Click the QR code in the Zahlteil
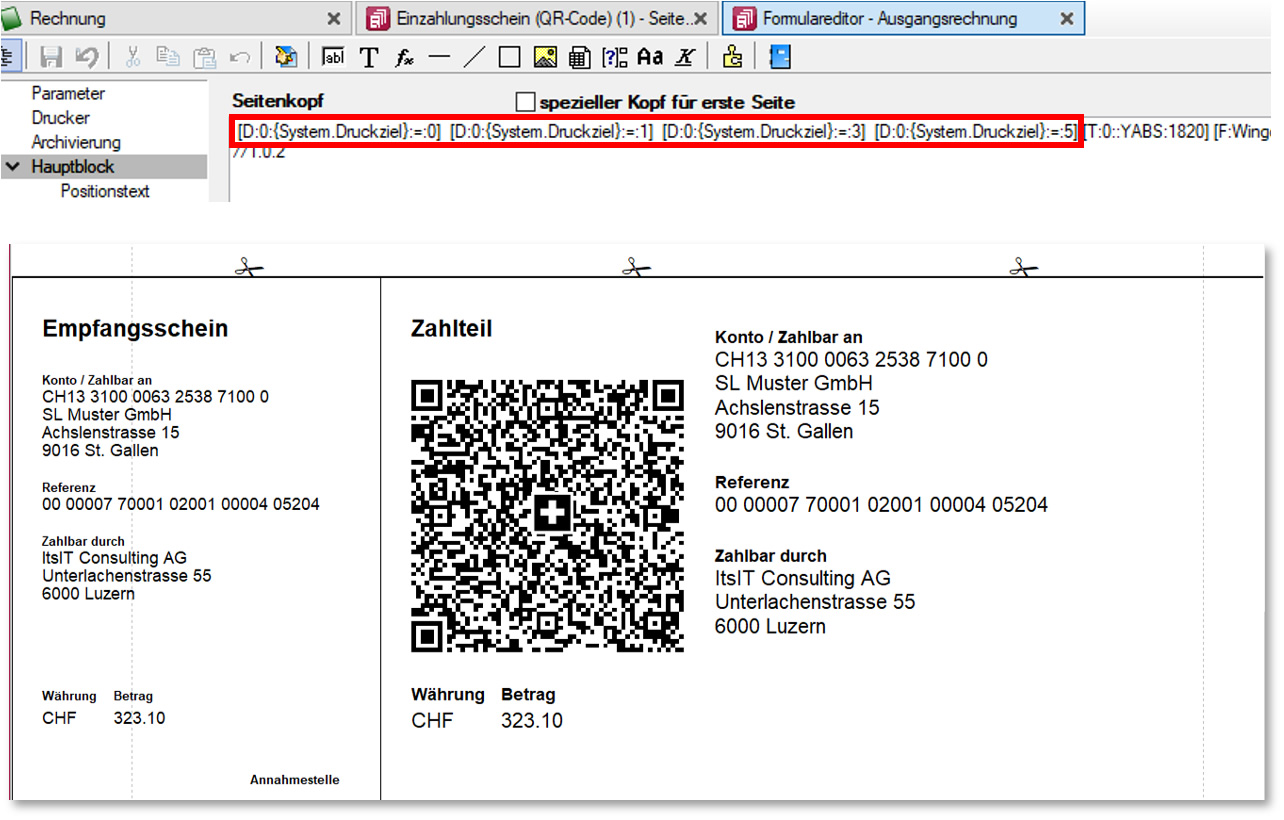This screenshot has width=1284, height=820. point(548,516)
